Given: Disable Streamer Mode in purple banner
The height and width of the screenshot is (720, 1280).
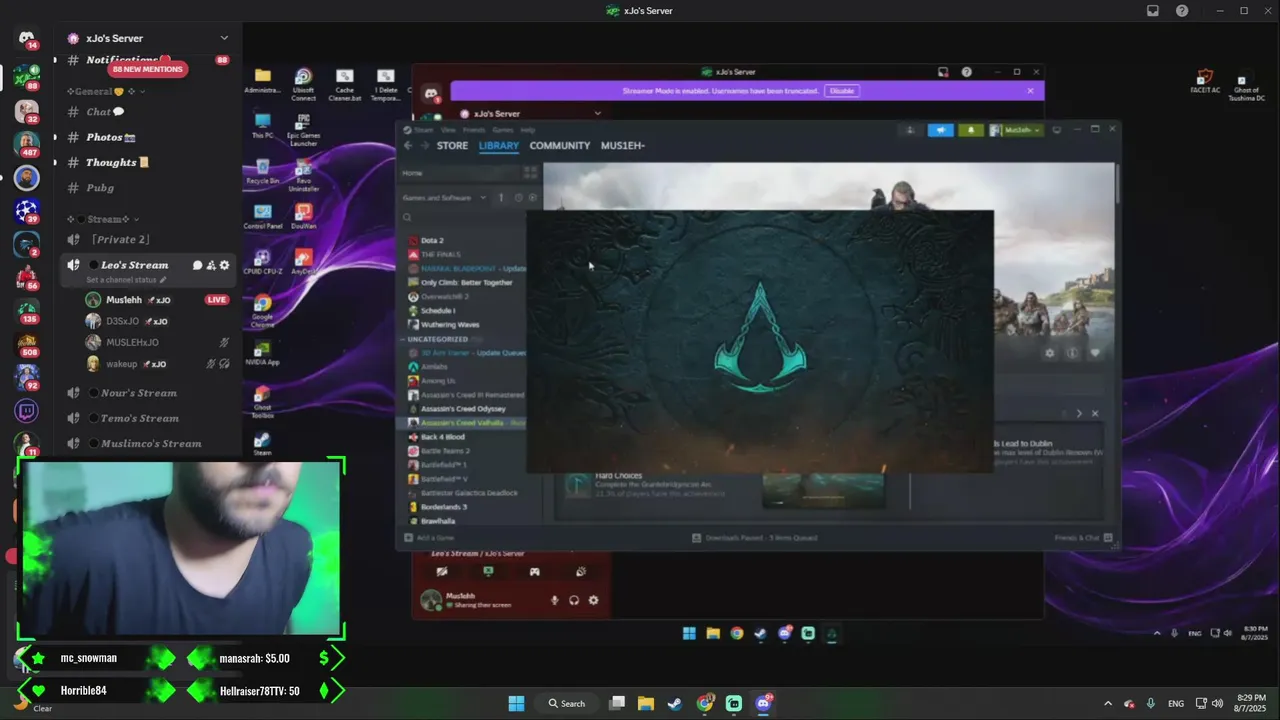Looking at the screenshot, I should (x=841, y=91).
